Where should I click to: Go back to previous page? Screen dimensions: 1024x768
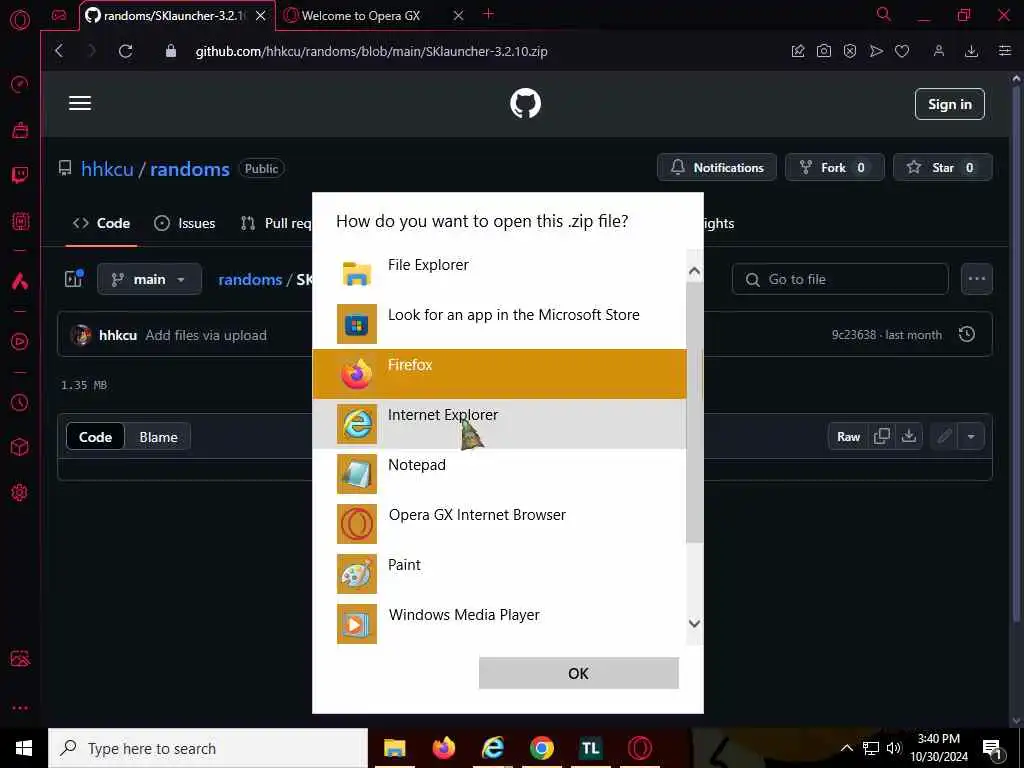(59, 51)
